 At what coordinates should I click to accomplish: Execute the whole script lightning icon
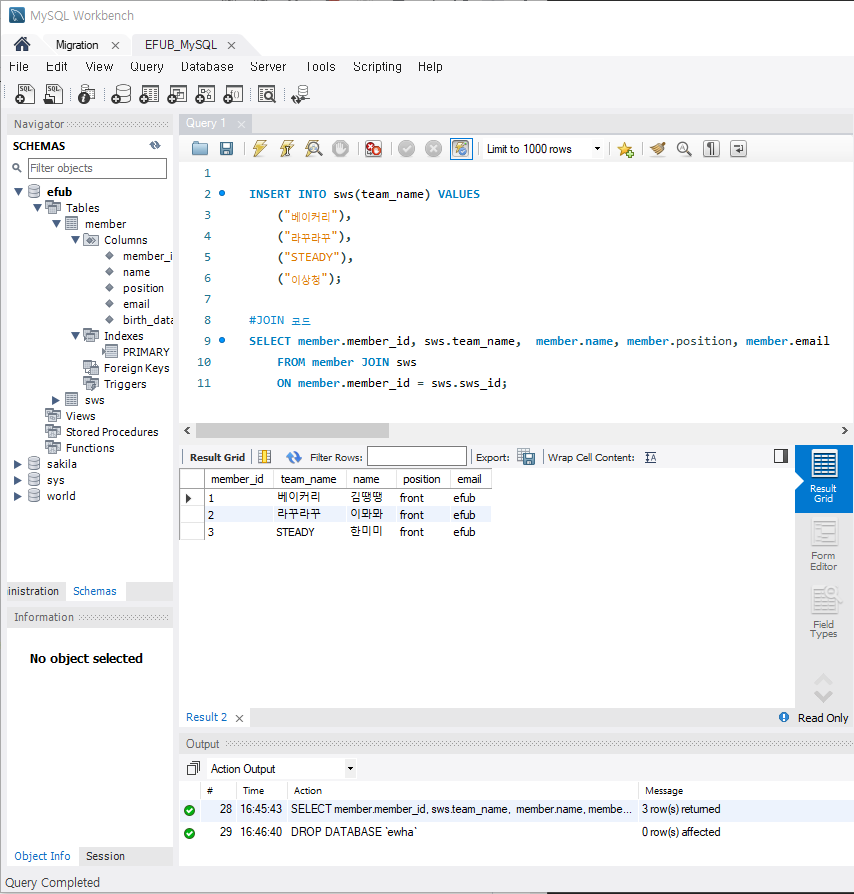(x=259, y=149)
